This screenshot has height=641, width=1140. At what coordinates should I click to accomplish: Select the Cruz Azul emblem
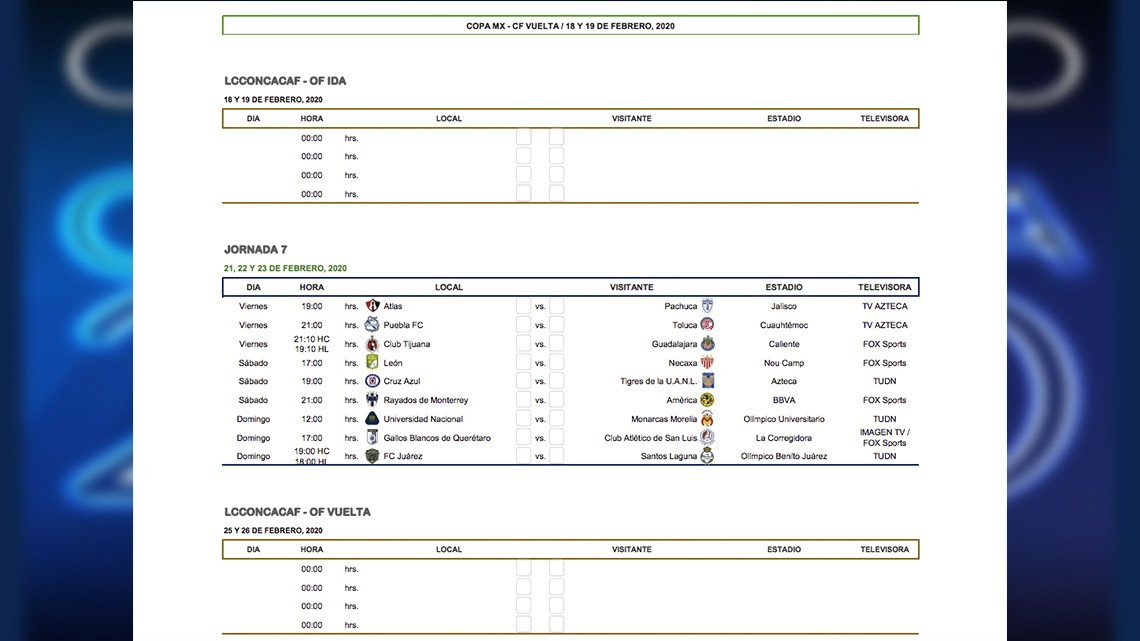click(x=372, y=381)
